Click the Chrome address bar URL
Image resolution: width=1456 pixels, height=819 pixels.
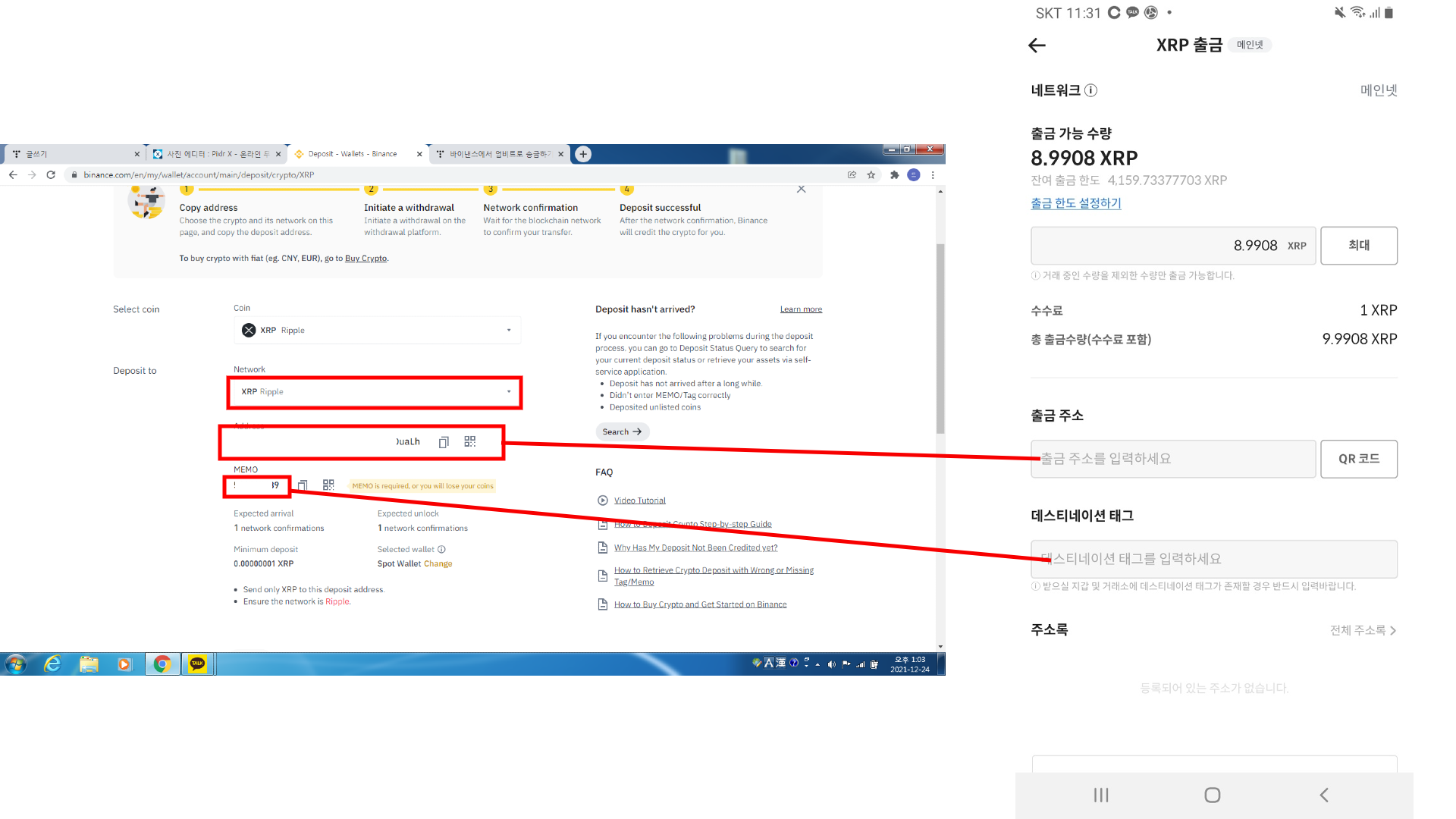(x=199, y=174)
